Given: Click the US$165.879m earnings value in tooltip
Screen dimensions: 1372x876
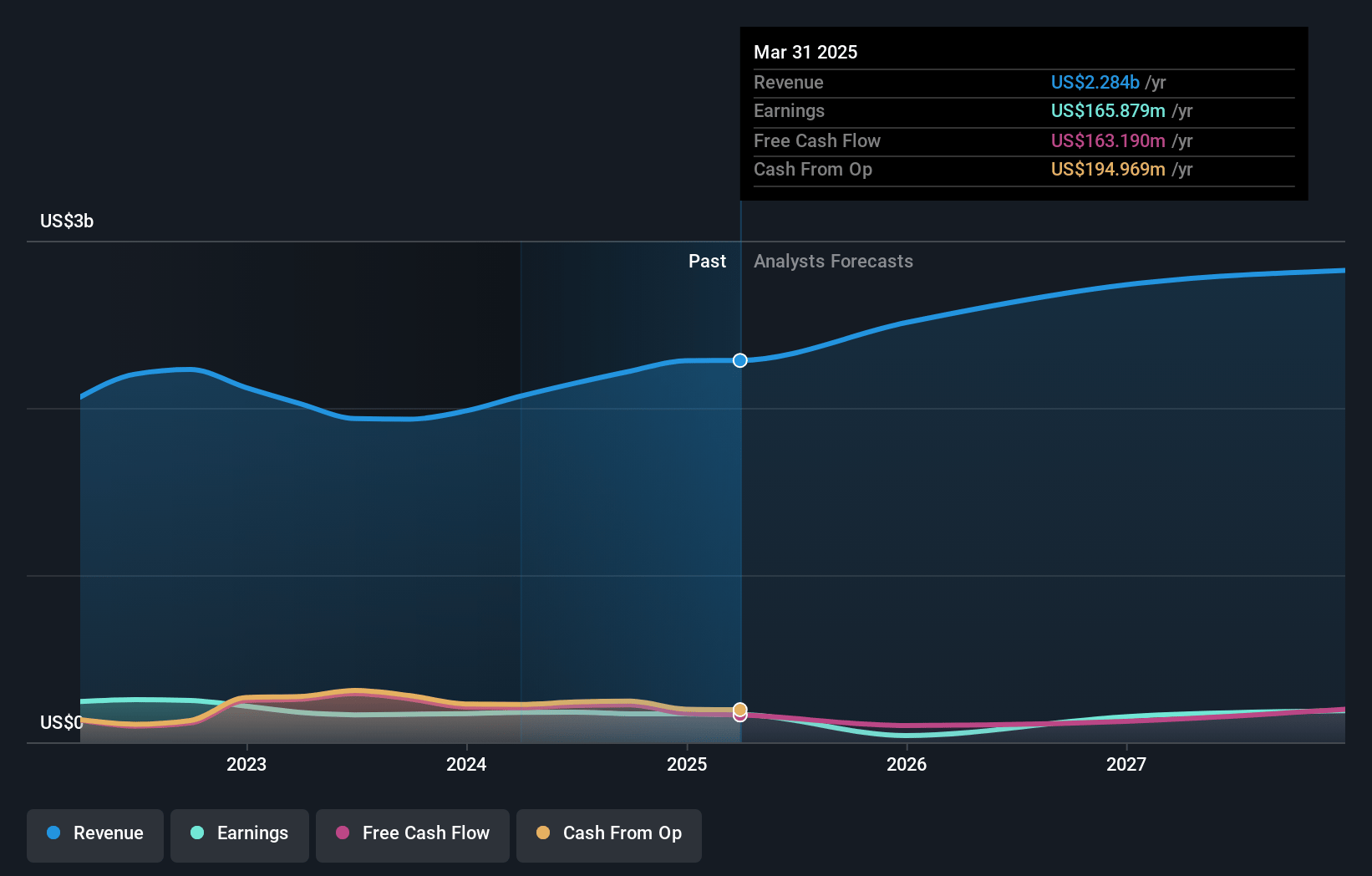Looking at the screenshot, I should coord(1108,110).
